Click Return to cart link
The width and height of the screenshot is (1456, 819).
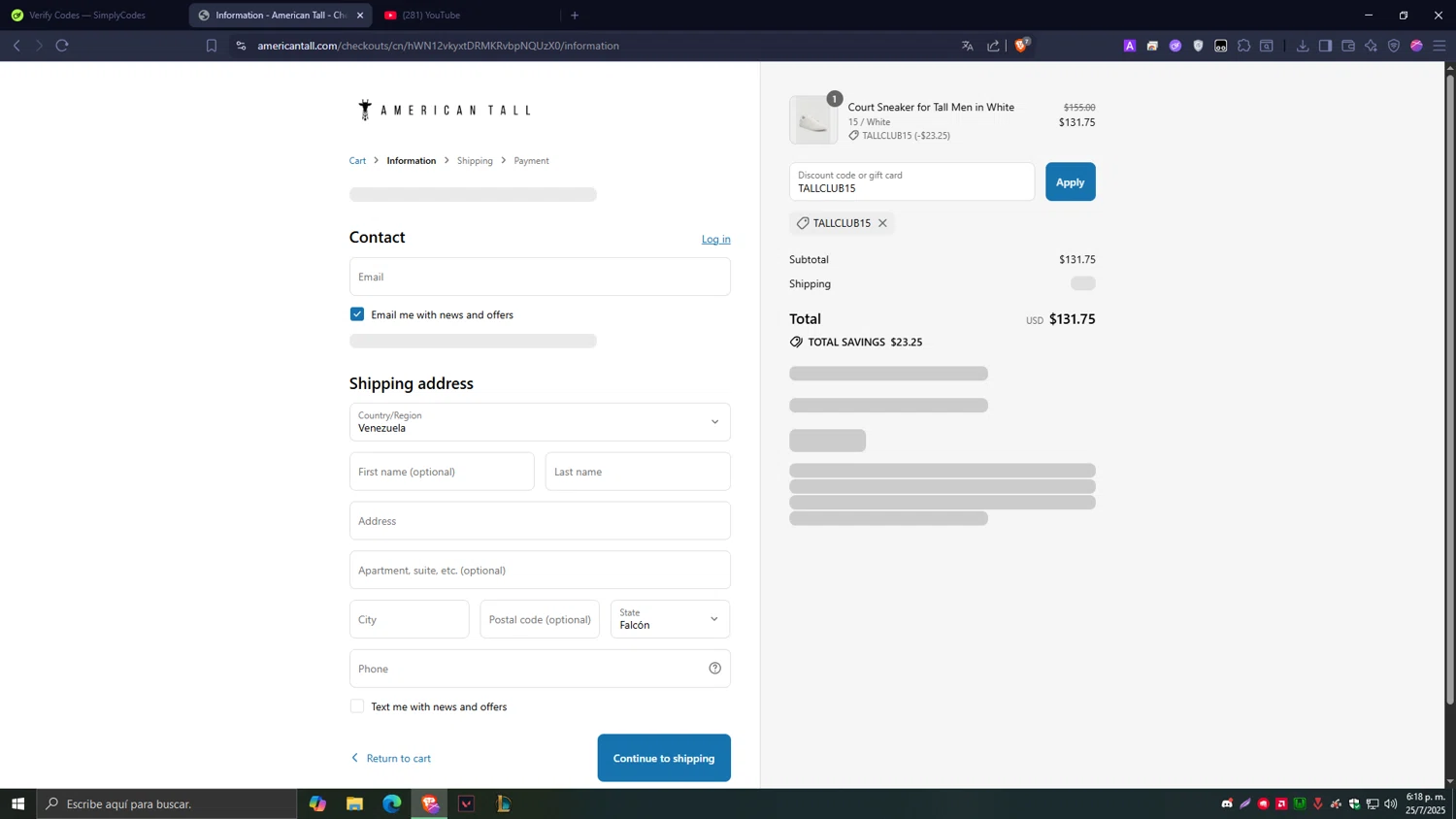[390, 758]
